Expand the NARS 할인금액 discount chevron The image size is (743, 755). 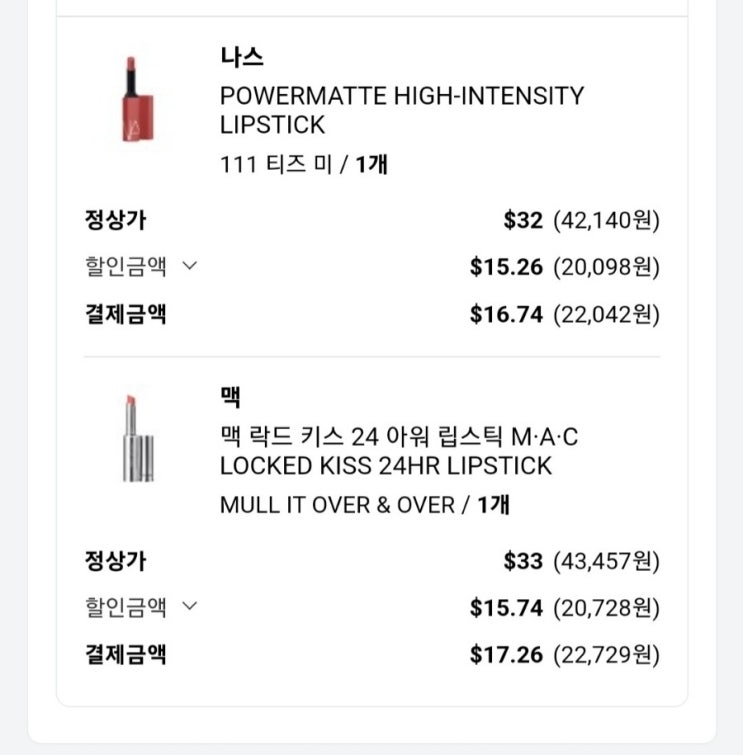click(x=190, y=266)
